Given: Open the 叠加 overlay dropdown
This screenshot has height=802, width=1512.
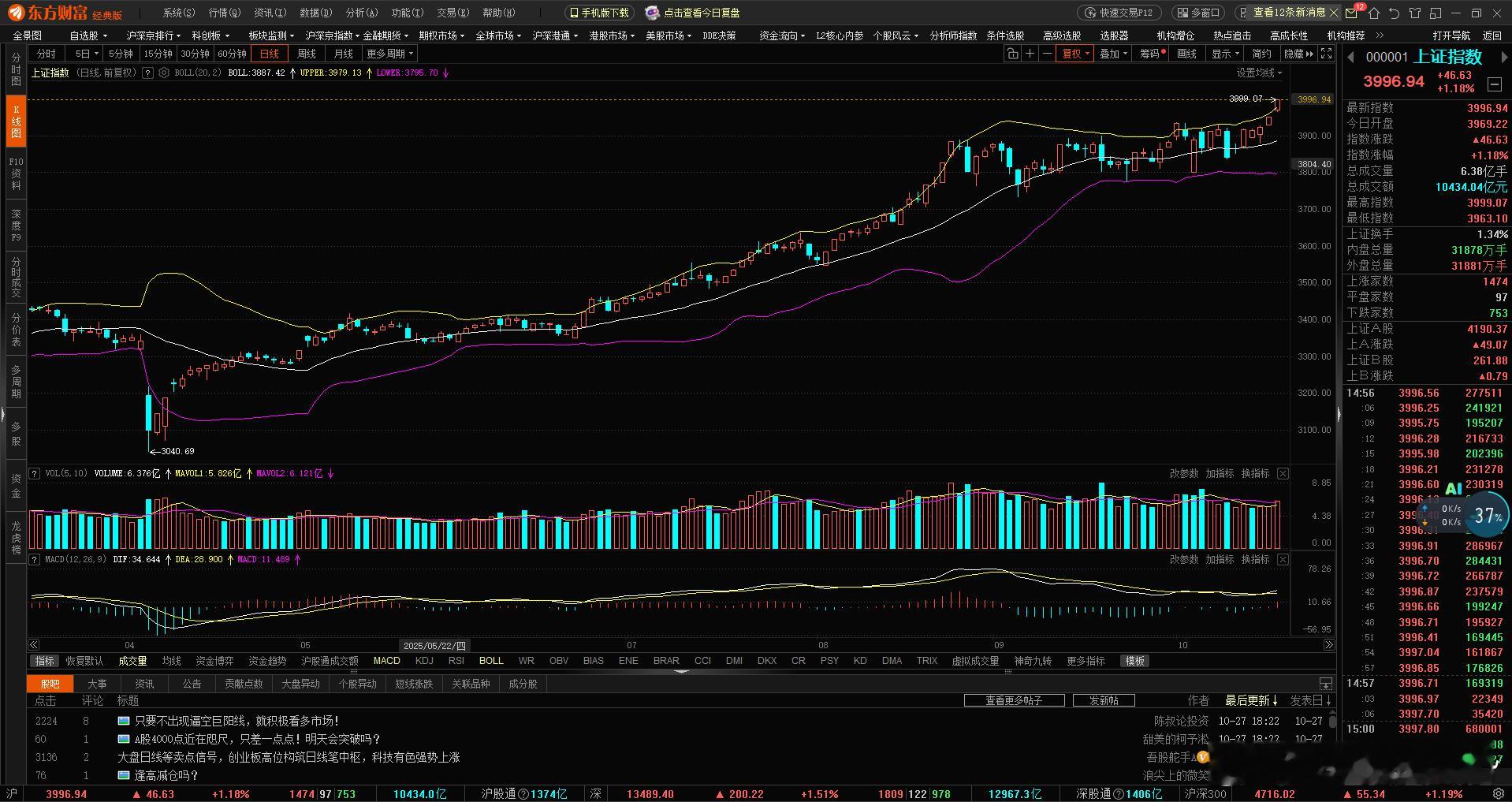Looking at the screenshot, I should (1113, 54).
